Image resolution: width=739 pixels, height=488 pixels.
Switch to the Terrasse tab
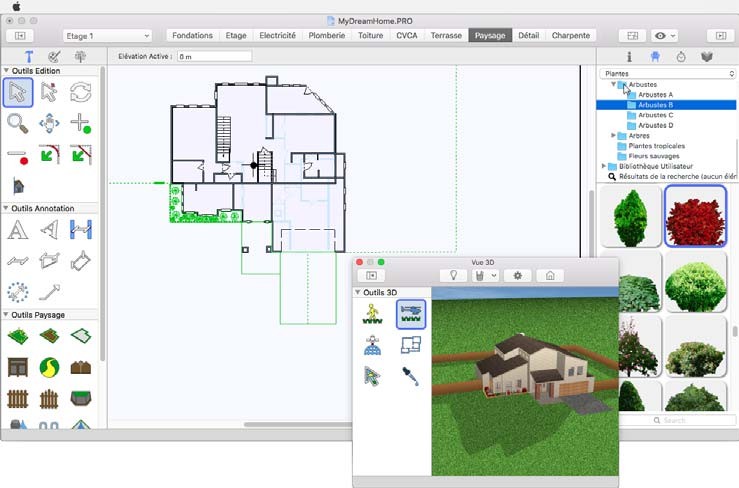446,35
